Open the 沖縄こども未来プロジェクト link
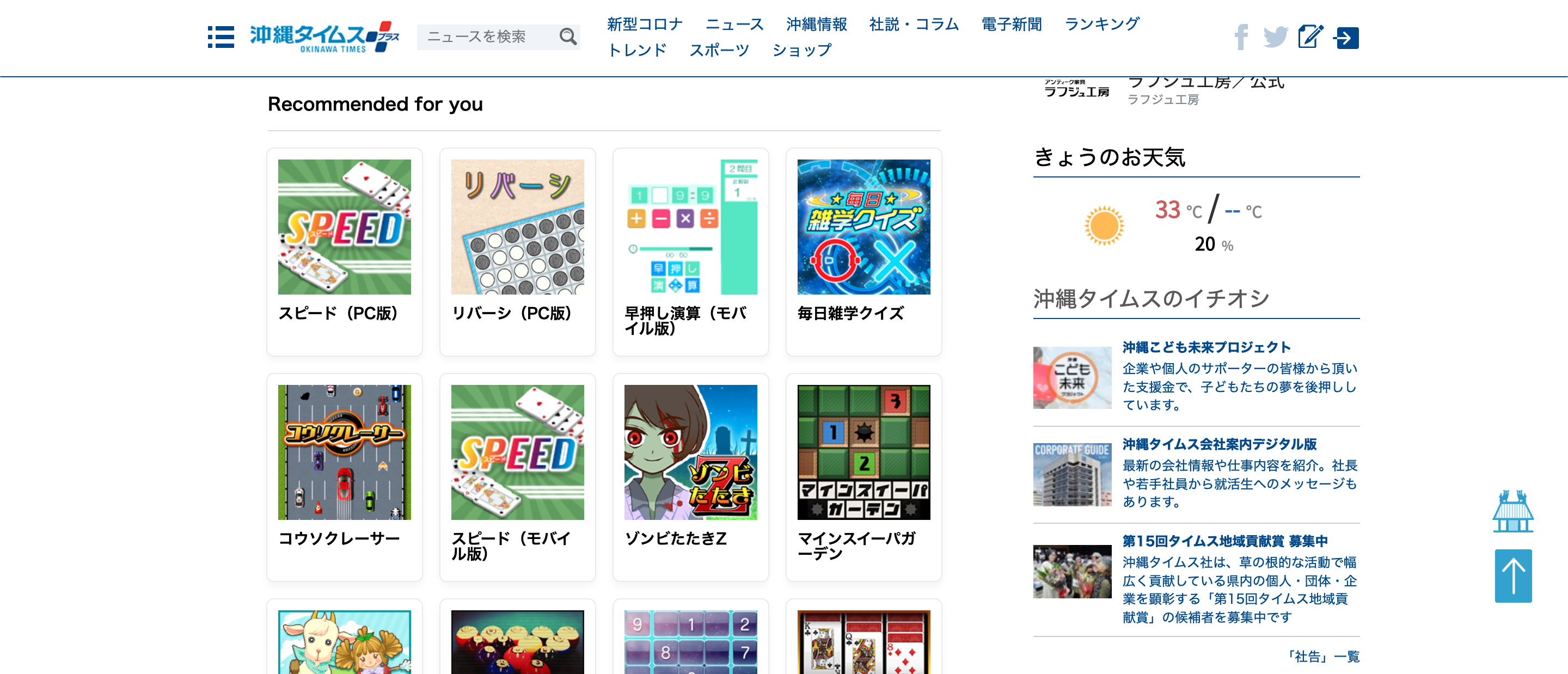The height and width of the screenshot is (674, 1568). click(x=1206, y=347)
